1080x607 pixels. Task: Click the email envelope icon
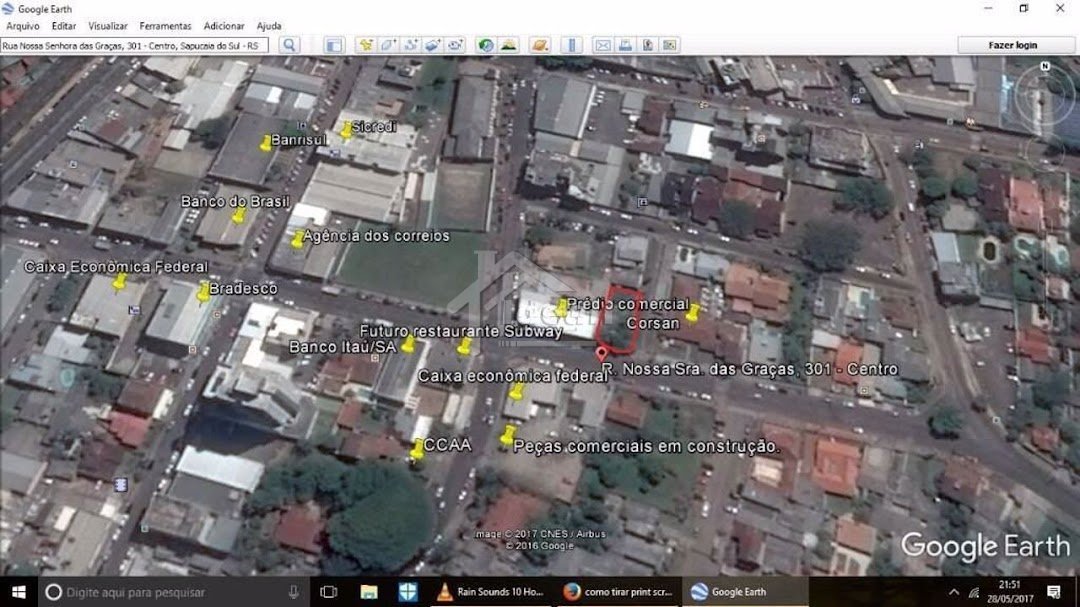pyautogui.click(x=602, y=45)
